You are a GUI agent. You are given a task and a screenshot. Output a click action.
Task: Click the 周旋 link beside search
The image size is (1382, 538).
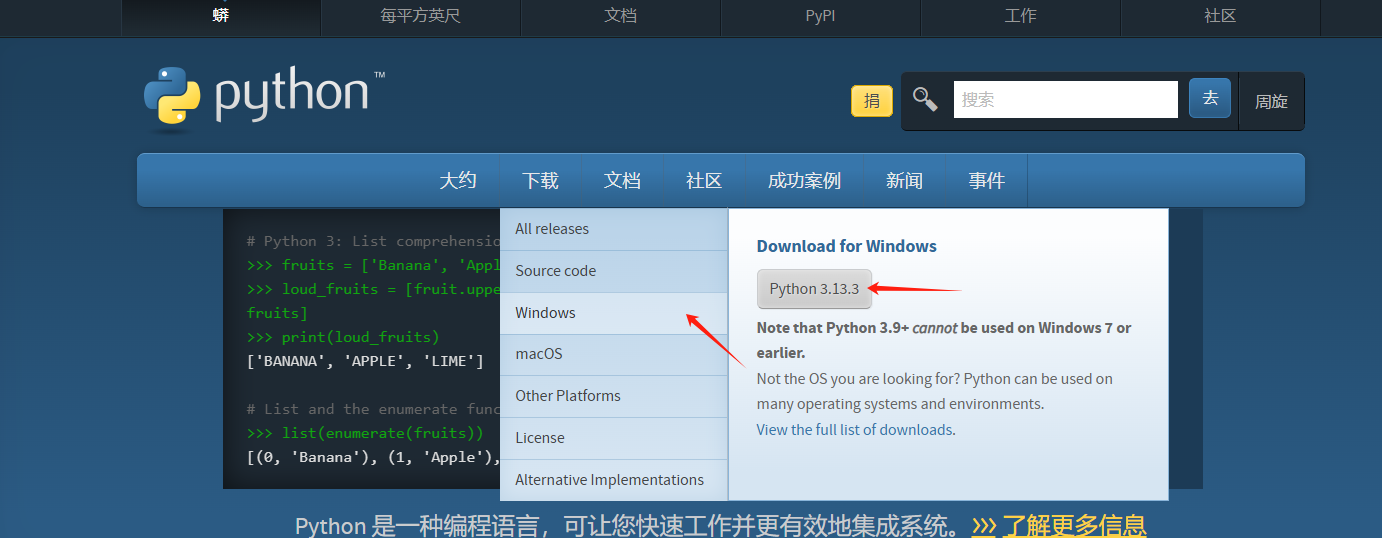(1271, 101)
